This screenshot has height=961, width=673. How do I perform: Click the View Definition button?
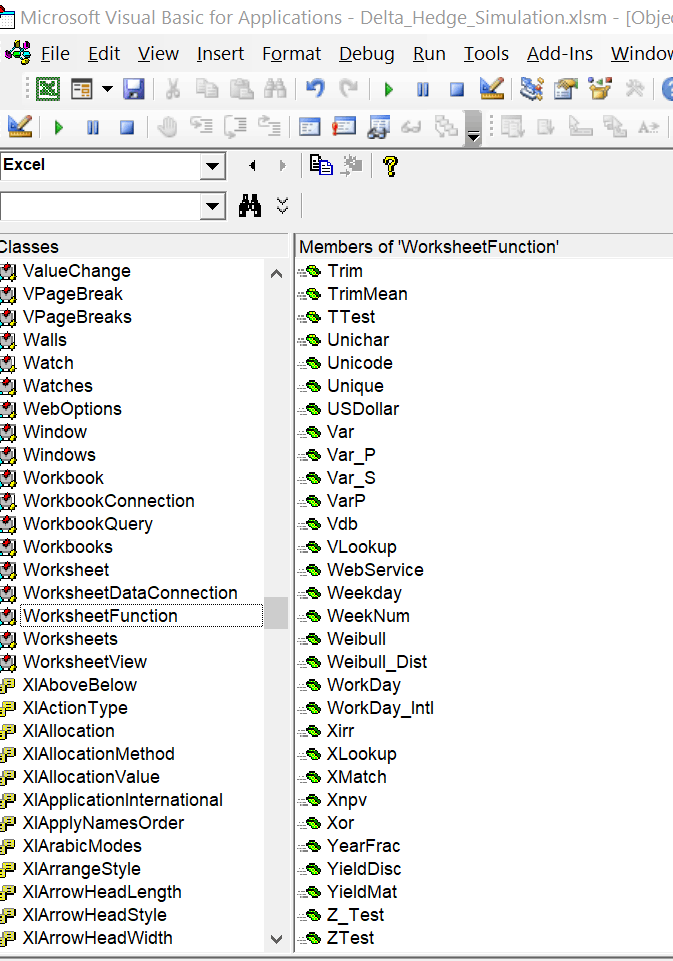pyautogui.click(x=352, y=165)
